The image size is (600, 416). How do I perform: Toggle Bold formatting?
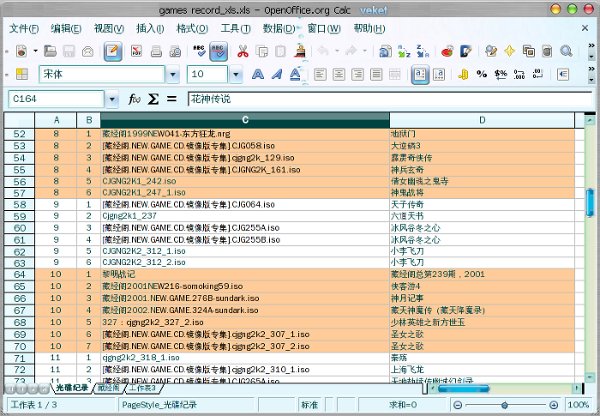click(258, 74)
